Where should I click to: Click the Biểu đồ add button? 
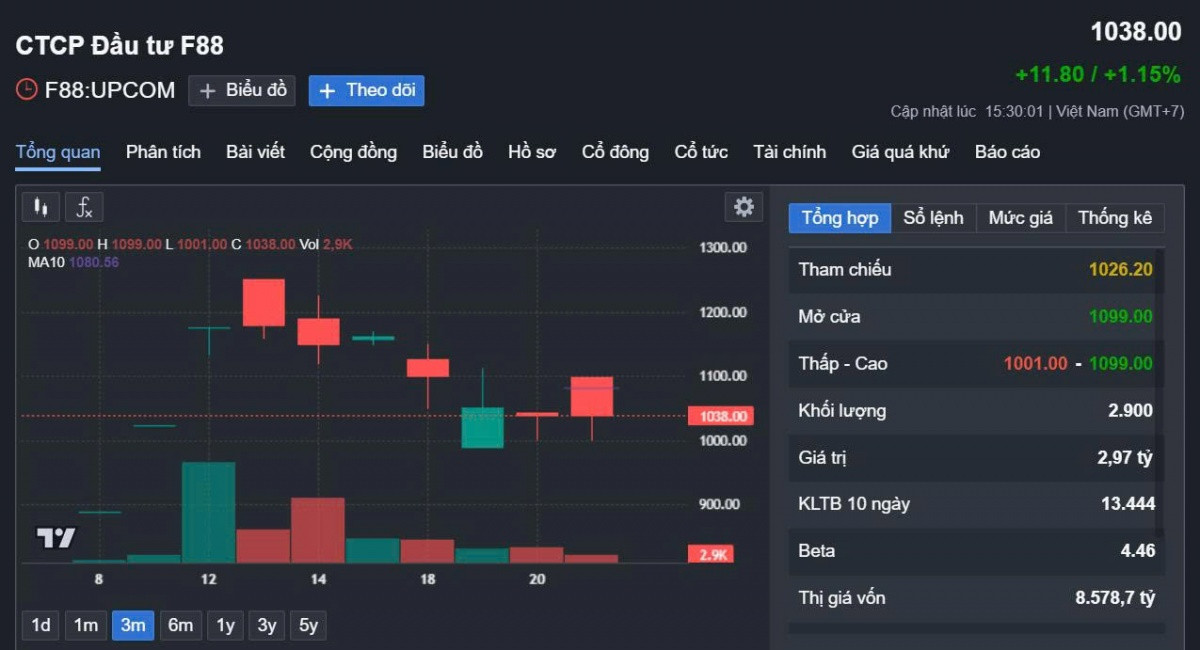point(242,90)
